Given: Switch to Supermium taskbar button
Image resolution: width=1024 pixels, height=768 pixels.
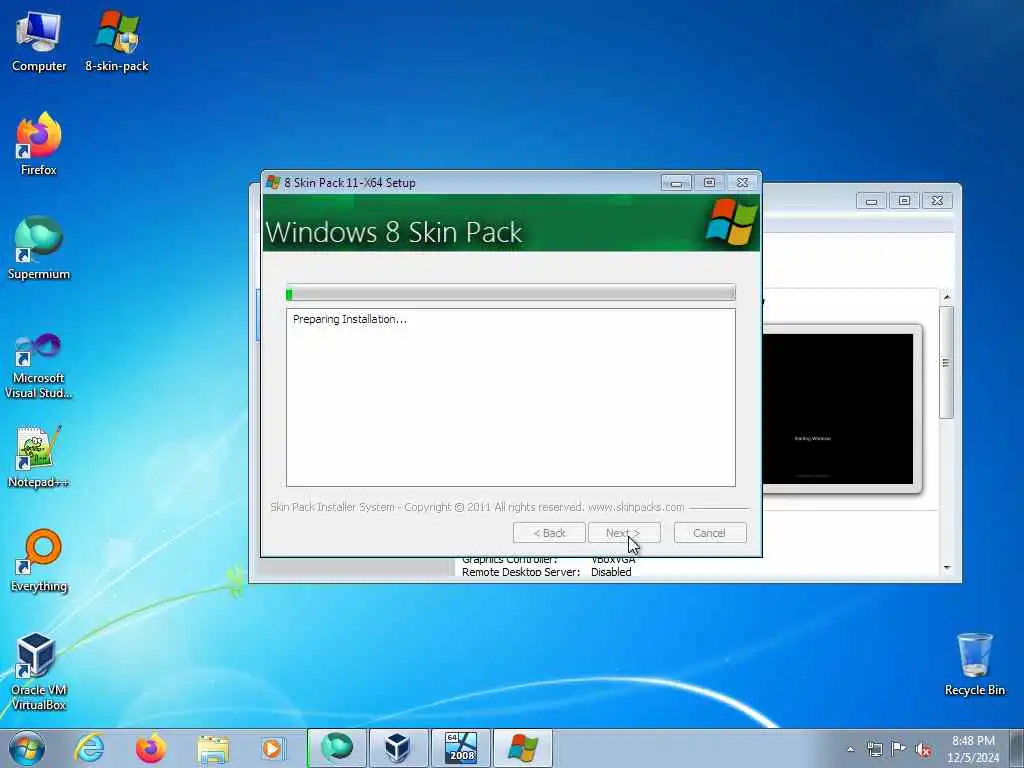Looking at the screenshot, I should tap(337, 748).
